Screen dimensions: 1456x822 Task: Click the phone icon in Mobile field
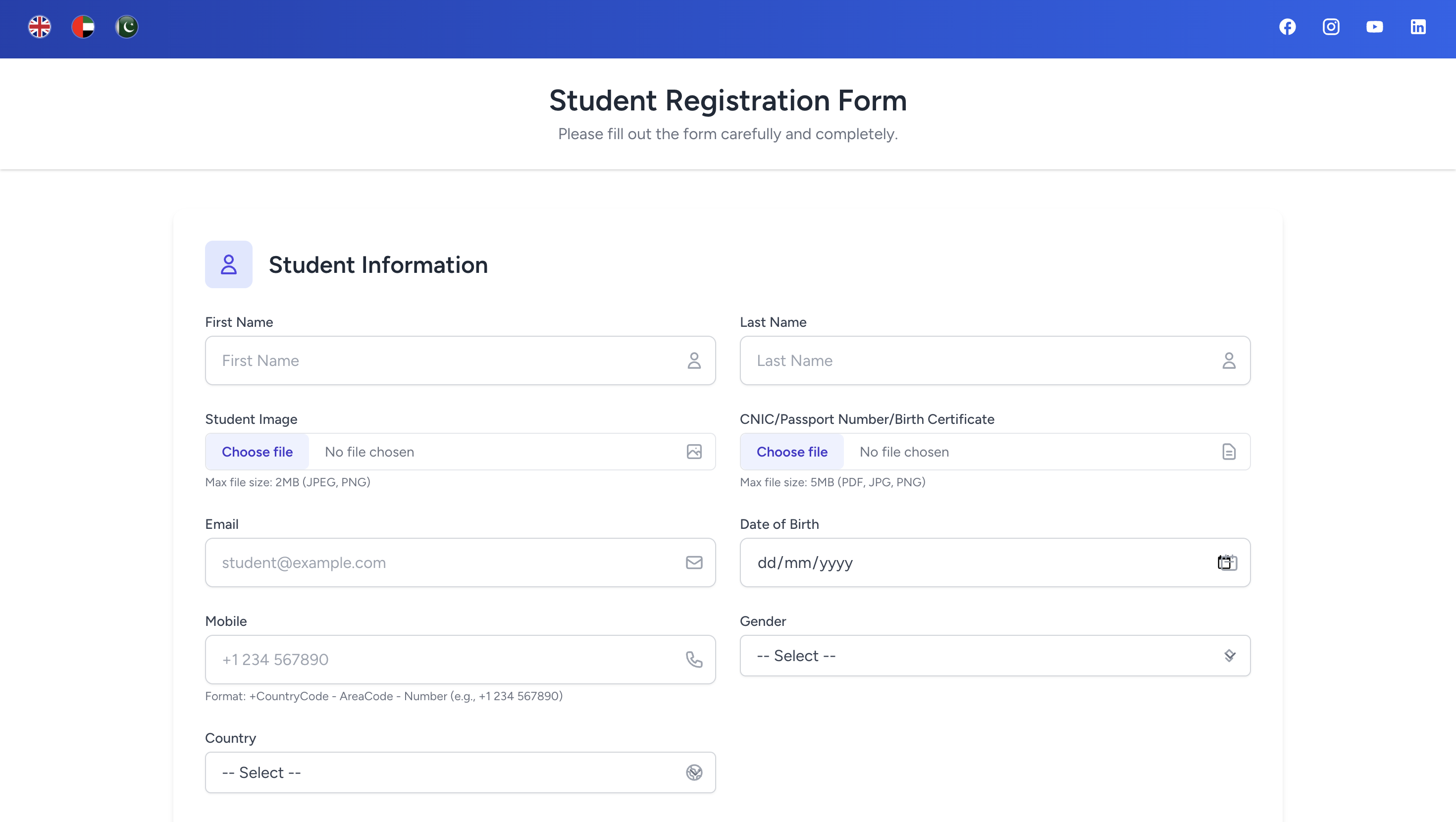point(694,659)
